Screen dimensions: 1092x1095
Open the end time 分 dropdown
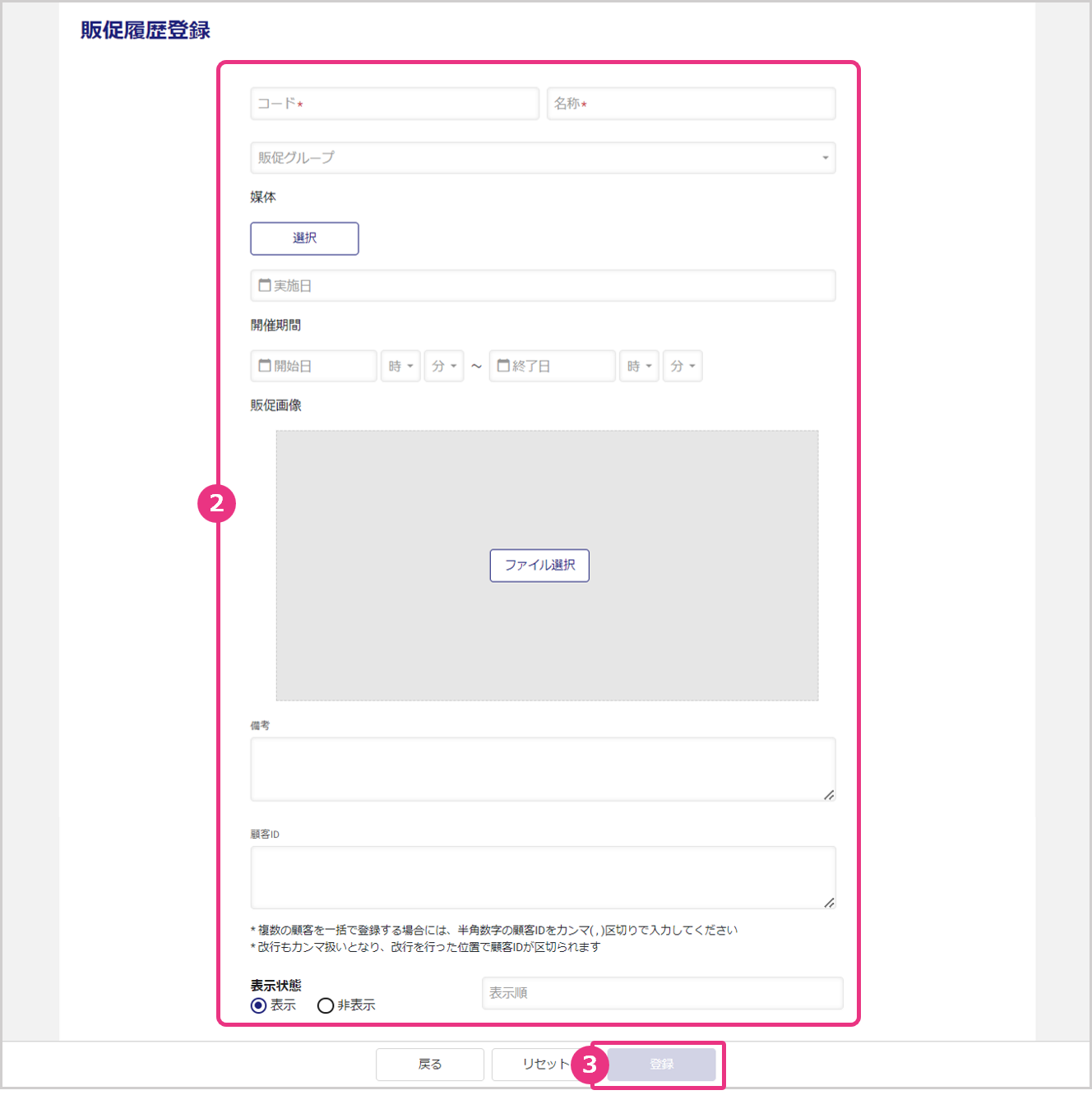[682, 366]
